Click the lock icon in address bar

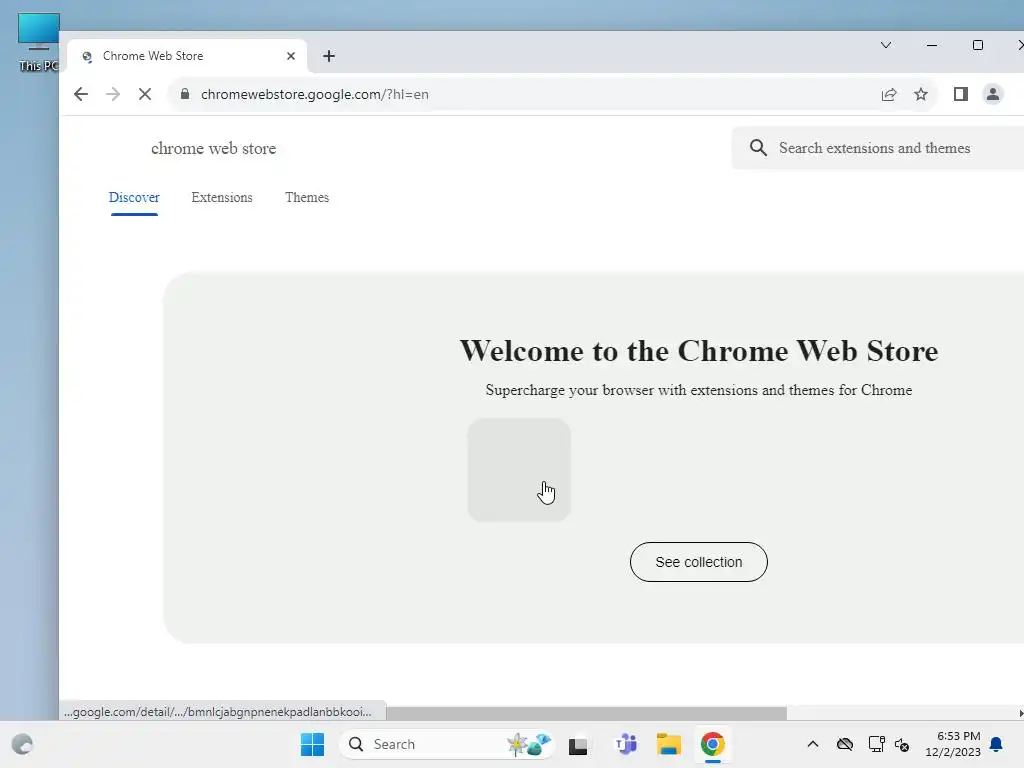(x=185, y=94)
